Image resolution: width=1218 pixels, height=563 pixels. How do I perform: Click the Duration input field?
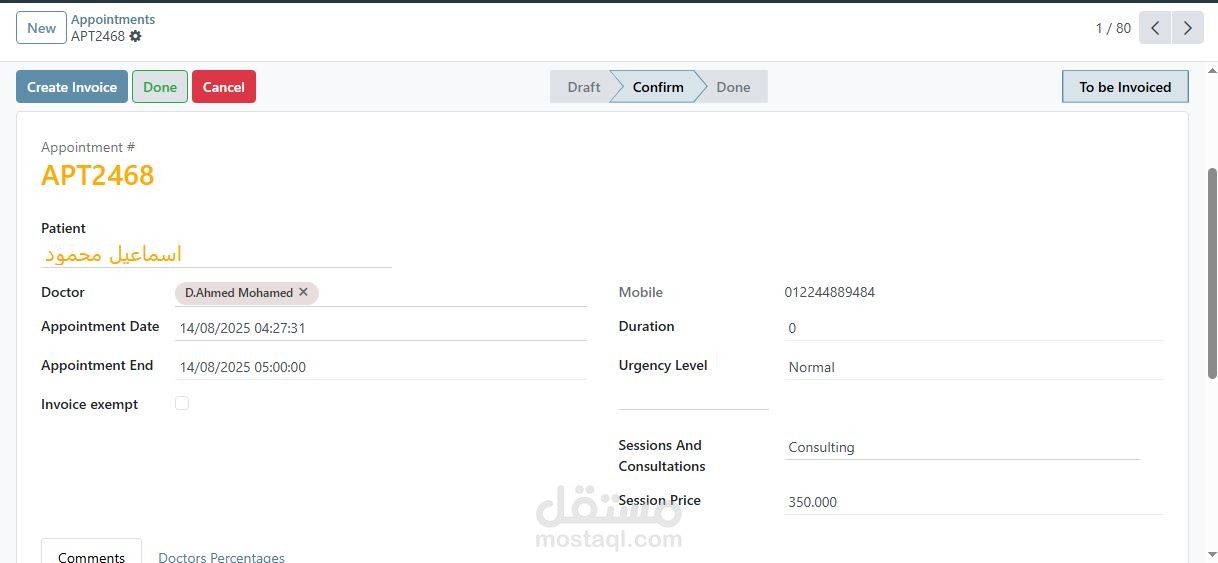(x=975, y=328)
